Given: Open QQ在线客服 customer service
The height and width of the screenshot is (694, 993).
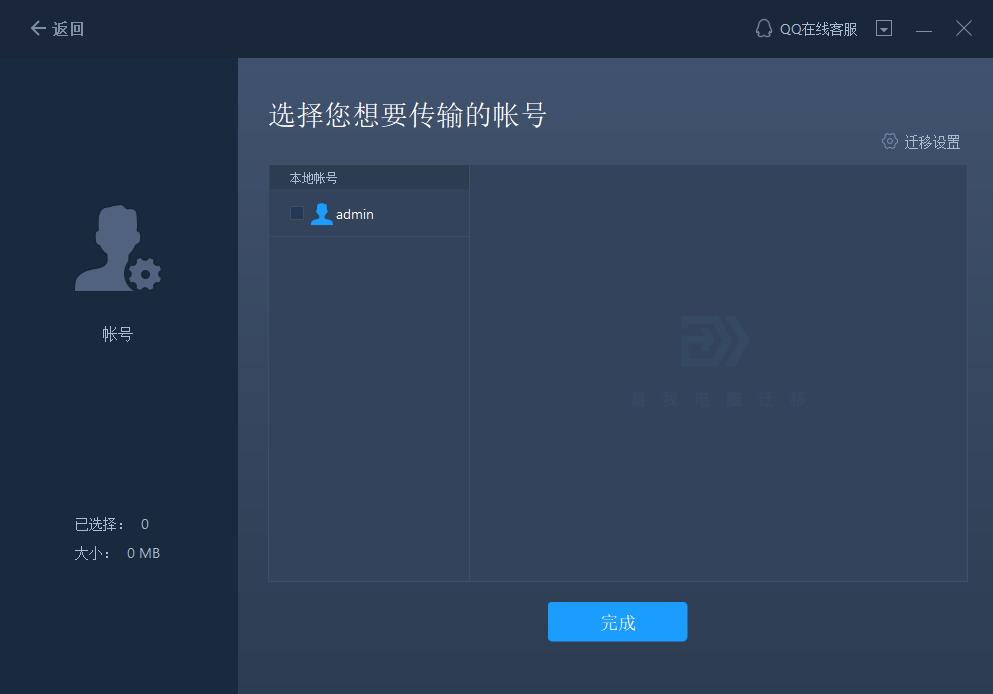Looking at the screenshot, I should click(817, 29).
